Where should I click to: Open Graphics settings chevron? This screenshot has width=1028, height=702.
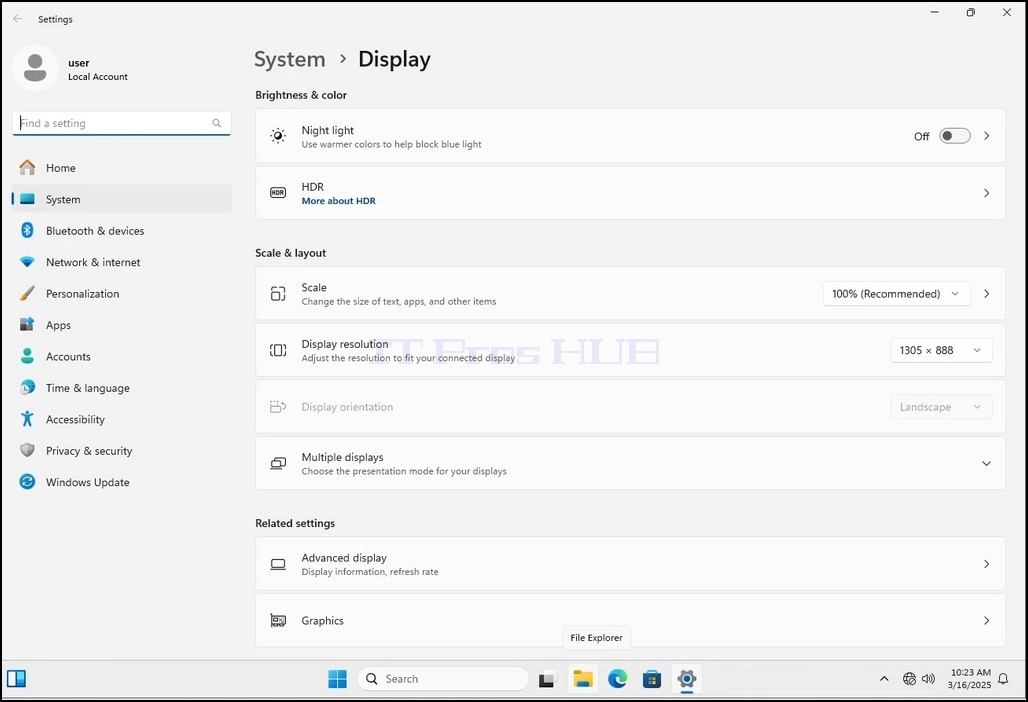click(987, 621)
